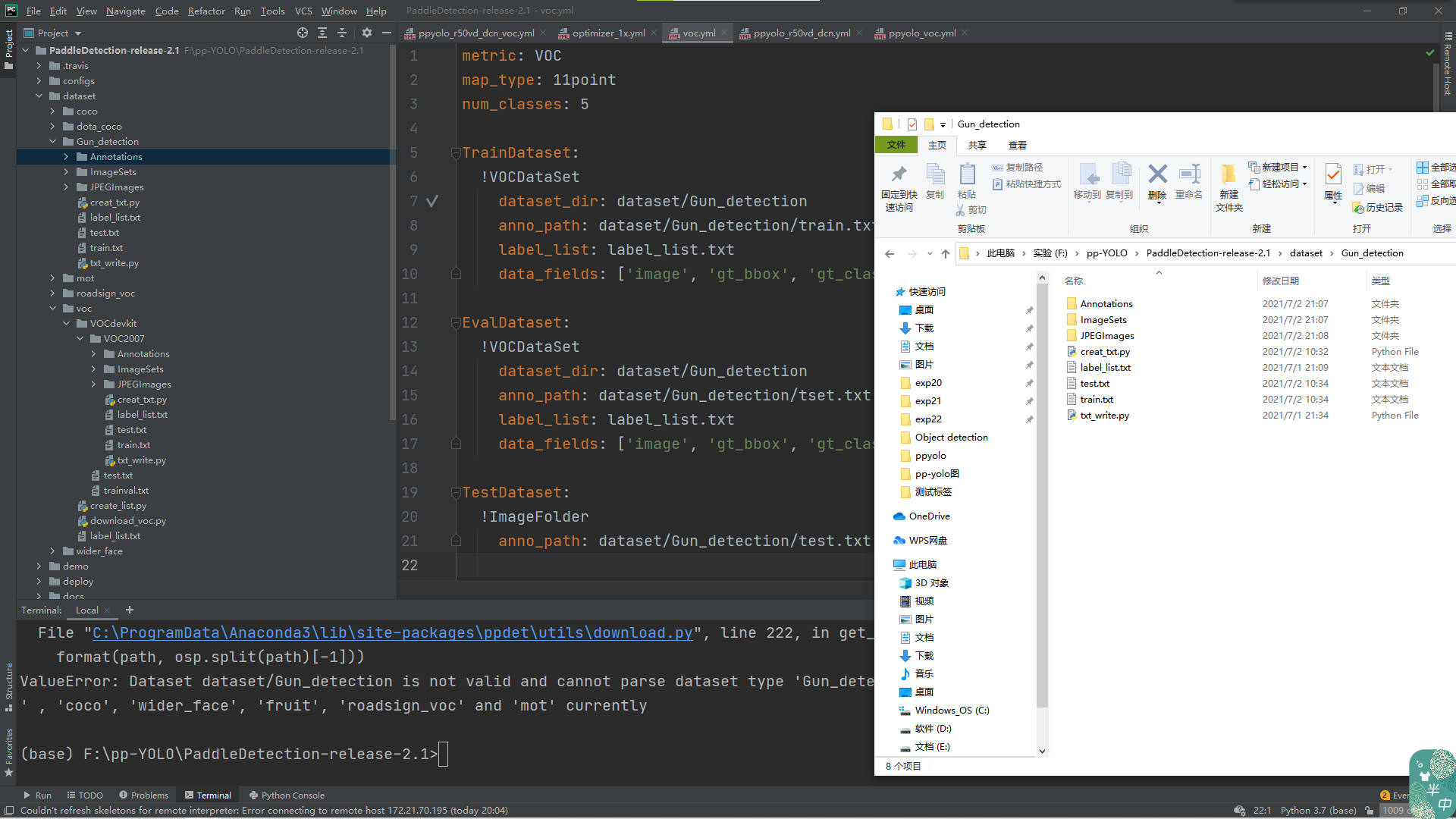
Task: Open file history via 历史记录 icon
Action: 1378,207
